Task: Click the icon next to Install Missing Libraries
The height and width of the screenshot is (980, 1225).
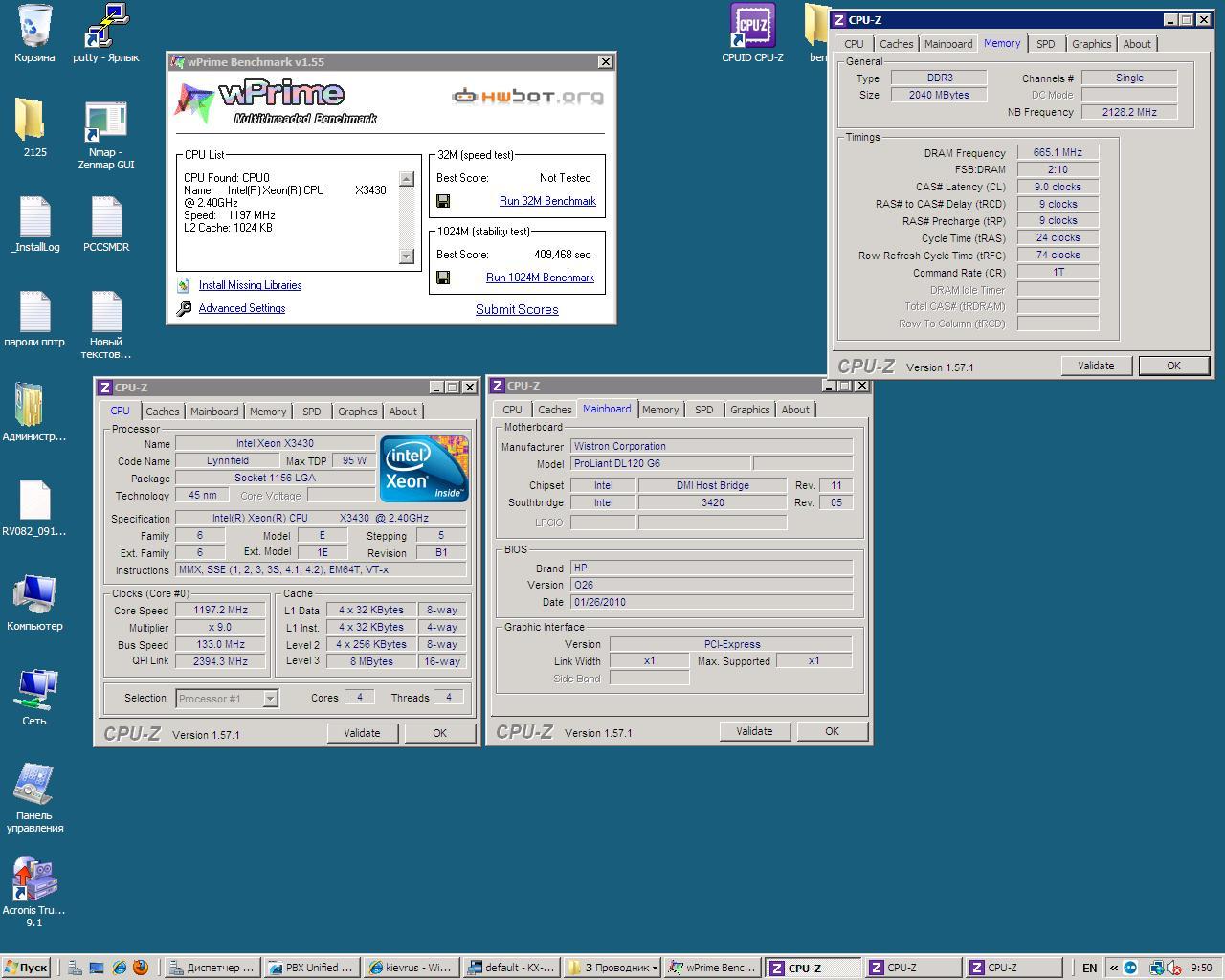Action: pyautogui.click(x=183, y=285)
